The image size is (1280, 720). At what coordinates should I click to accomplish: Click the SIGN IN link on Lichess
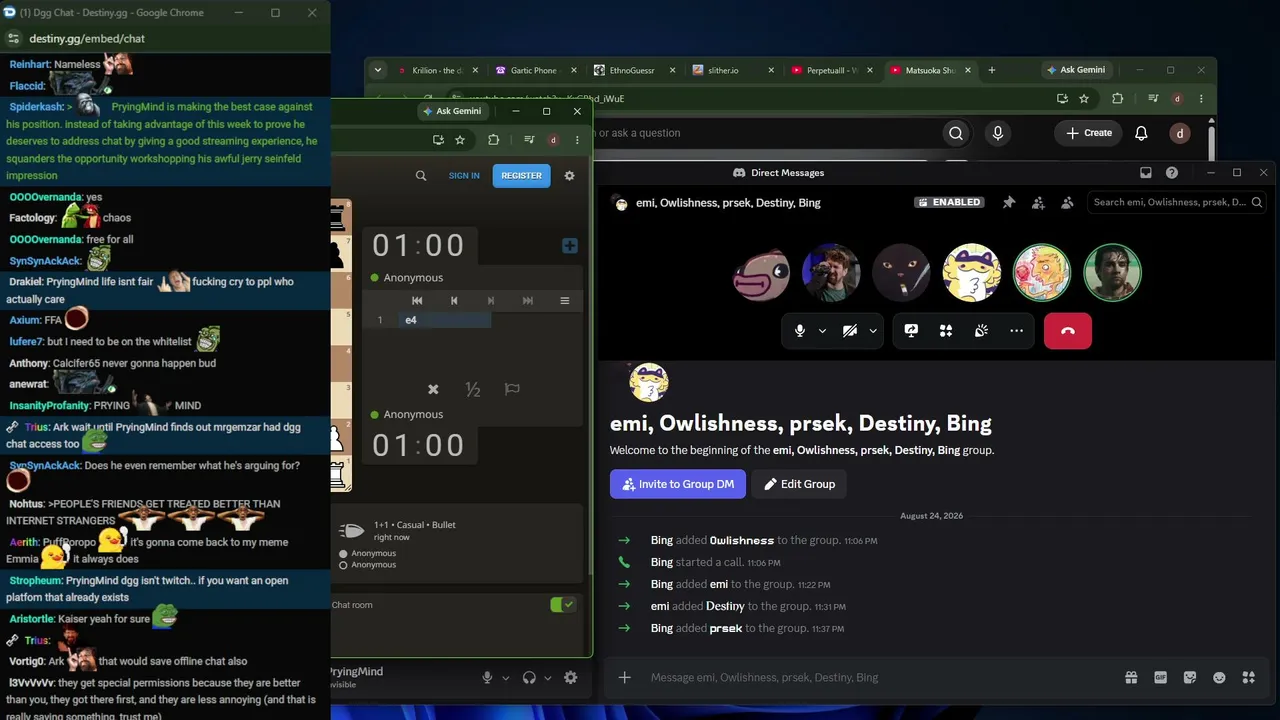[x=464, y=176]
